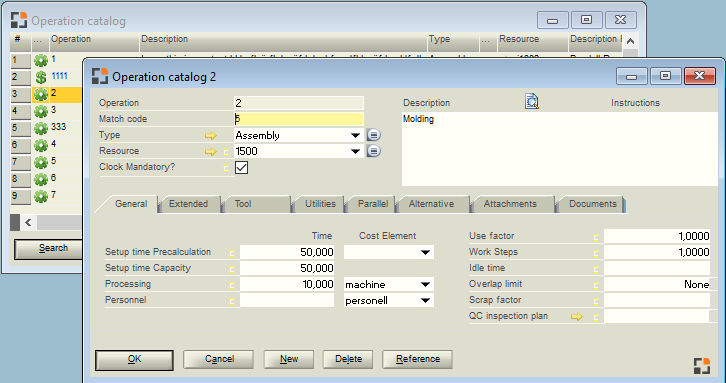Follow the yellow arrow link next to Type
The width and height of the screenshot is (726, 383).
[211, 135]
